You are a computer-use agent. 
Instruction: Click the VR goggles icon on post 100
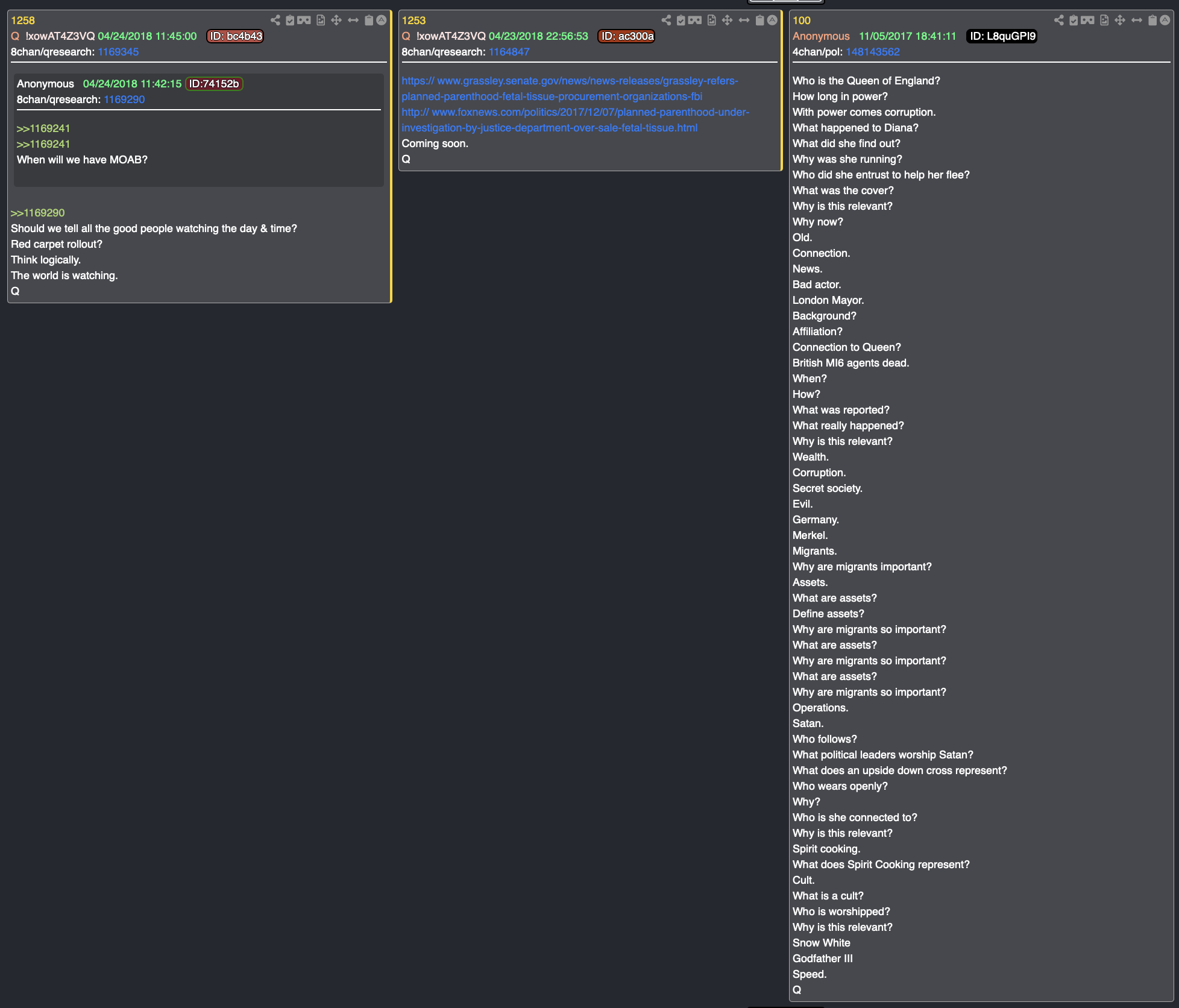pos(1088,20)
